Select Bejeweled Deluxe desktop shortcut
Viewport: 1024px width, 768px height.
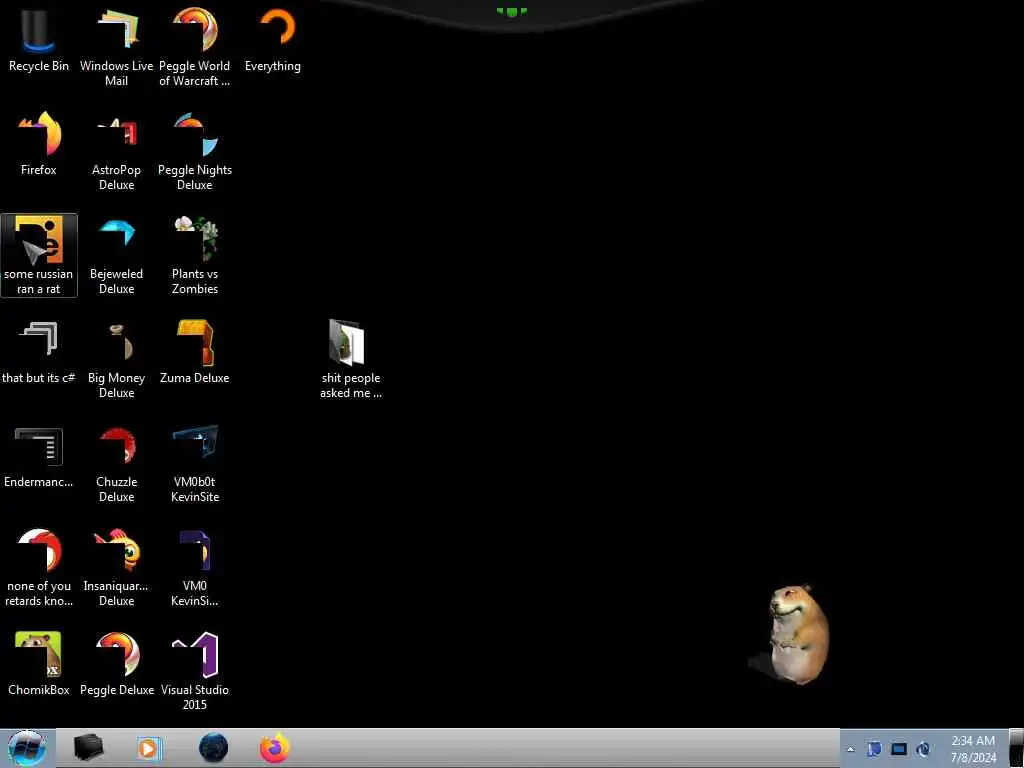[x=116, y=255]
